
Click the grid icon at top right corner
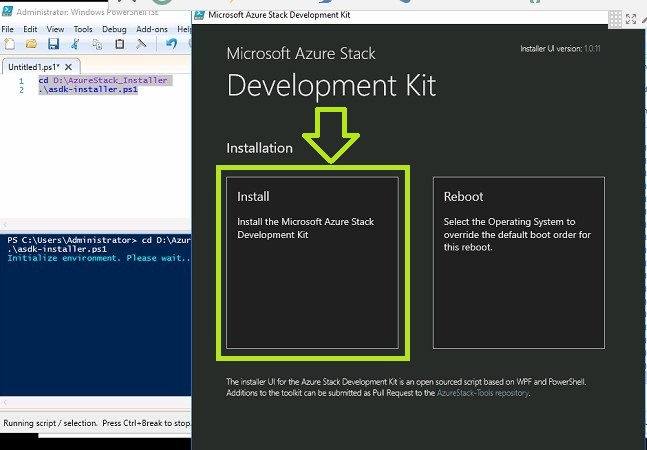click(x=615, y=19)
